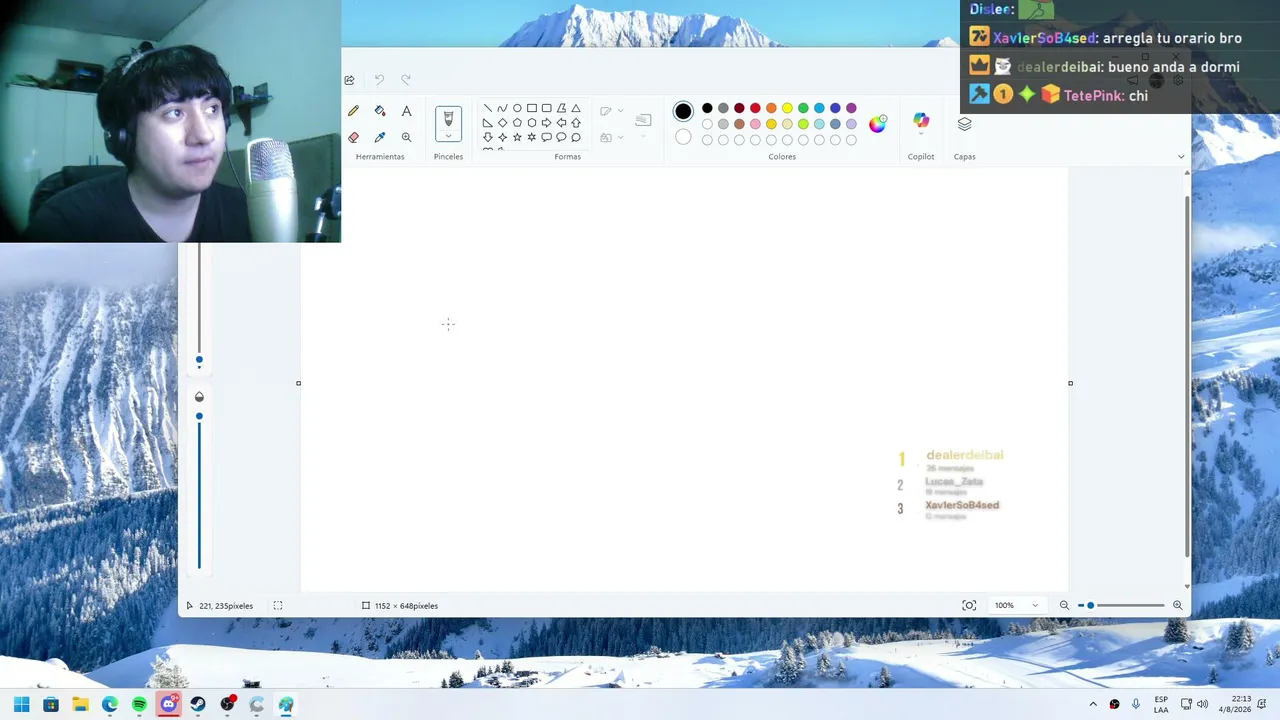Pick the orange color swatch
The height and width of the screenshot is (720, 1280).
771,108
